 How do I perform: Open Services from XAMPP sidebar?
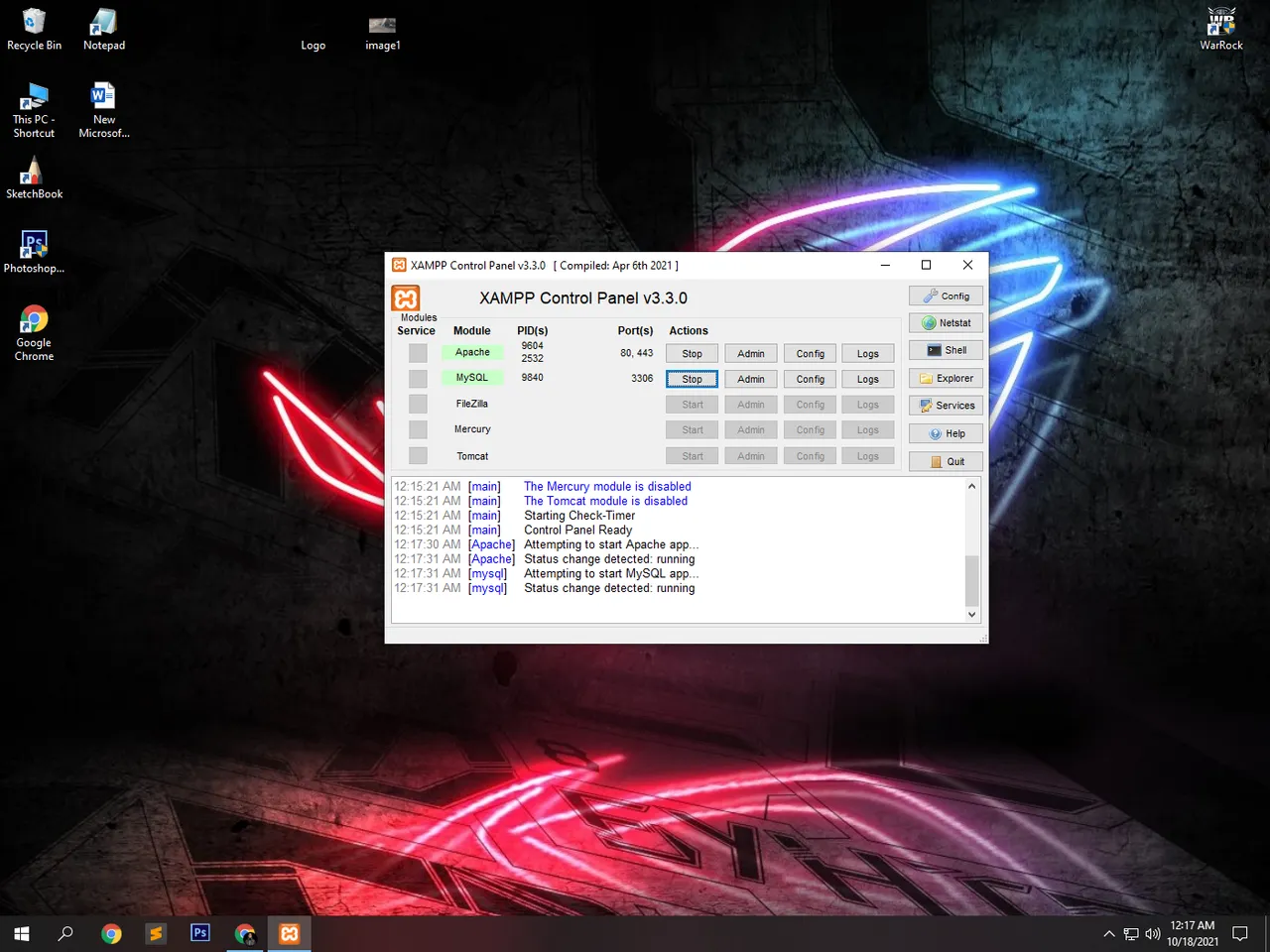point(946,406)
